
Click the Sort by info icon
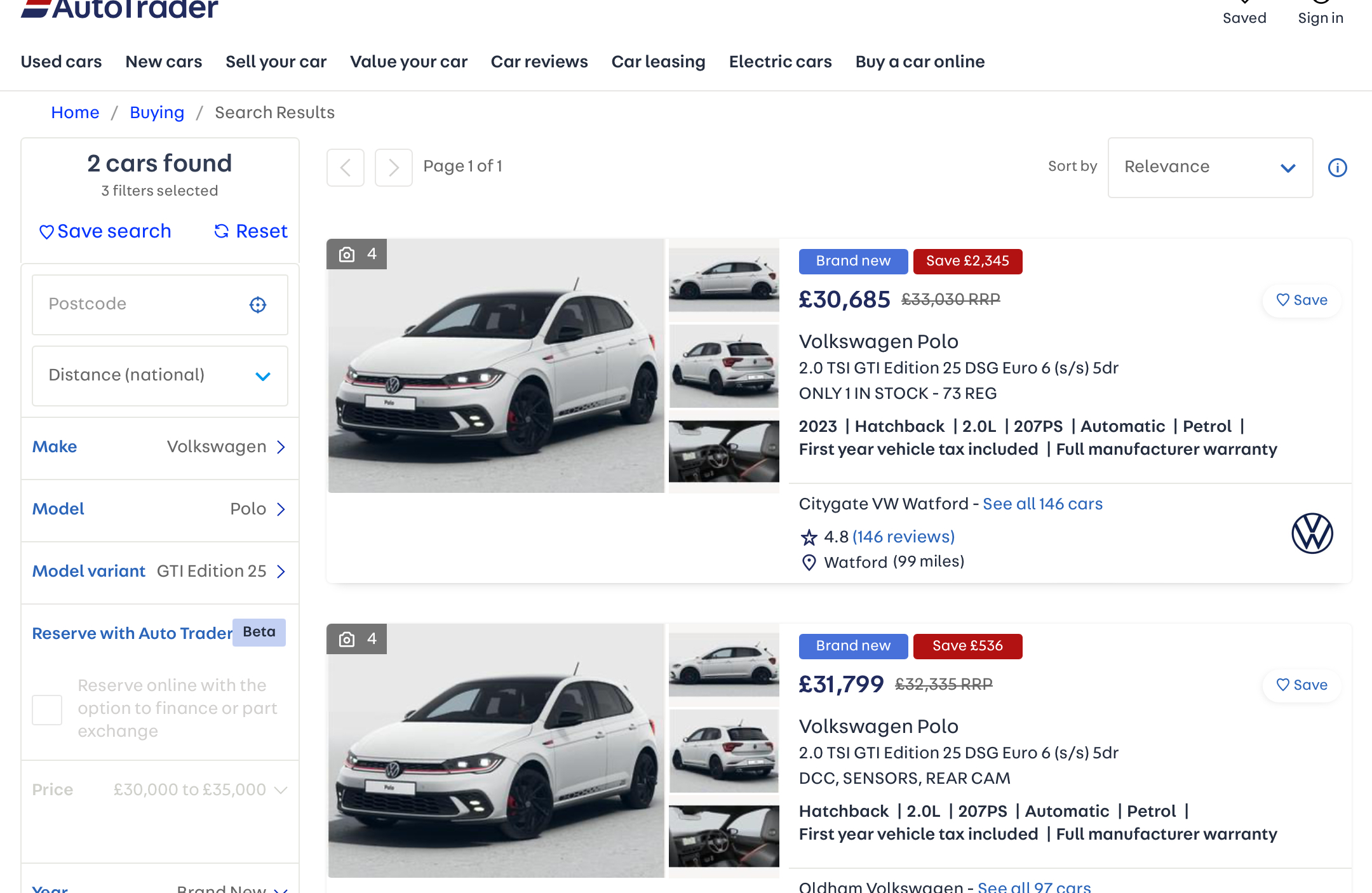1338,168
